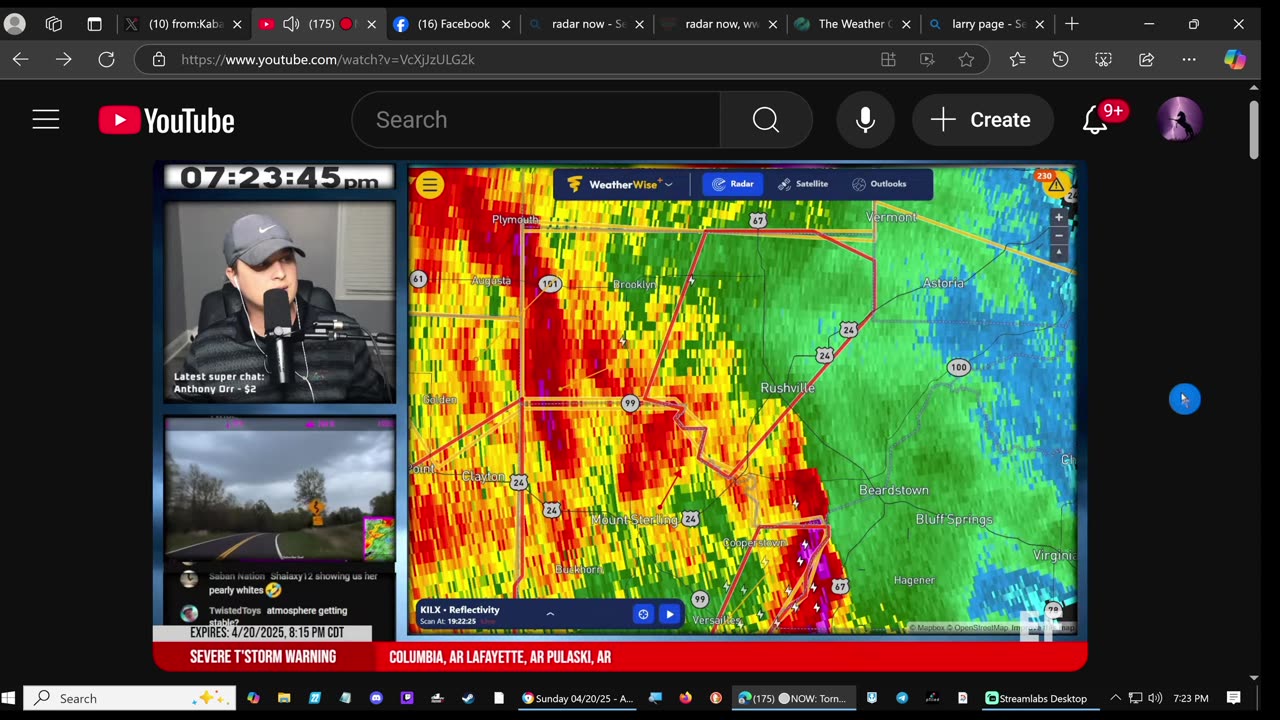The height and width of the screenshot is (720, 1280).
Task: View site information lock icon
Action: point(159,60)
